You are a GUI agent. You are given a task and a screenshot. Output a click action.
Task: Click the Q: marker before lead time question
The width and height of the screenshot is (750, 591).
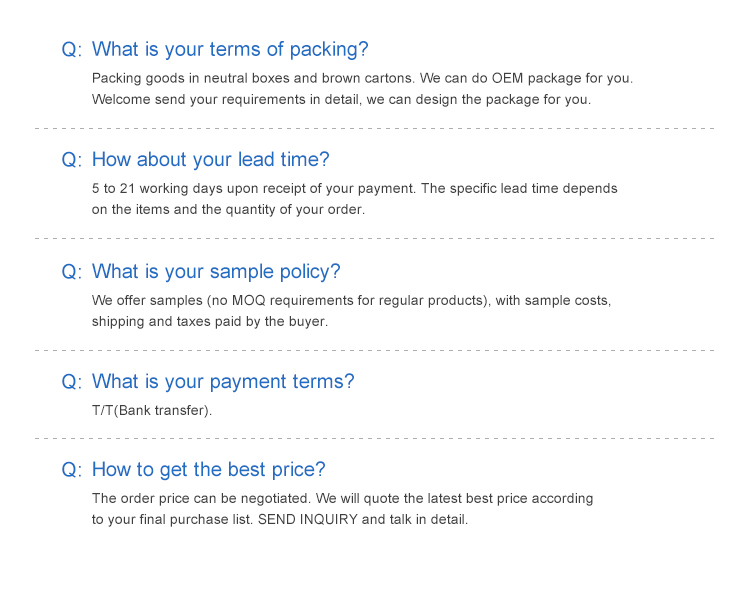pyautogui.click(x=72, y=160)
